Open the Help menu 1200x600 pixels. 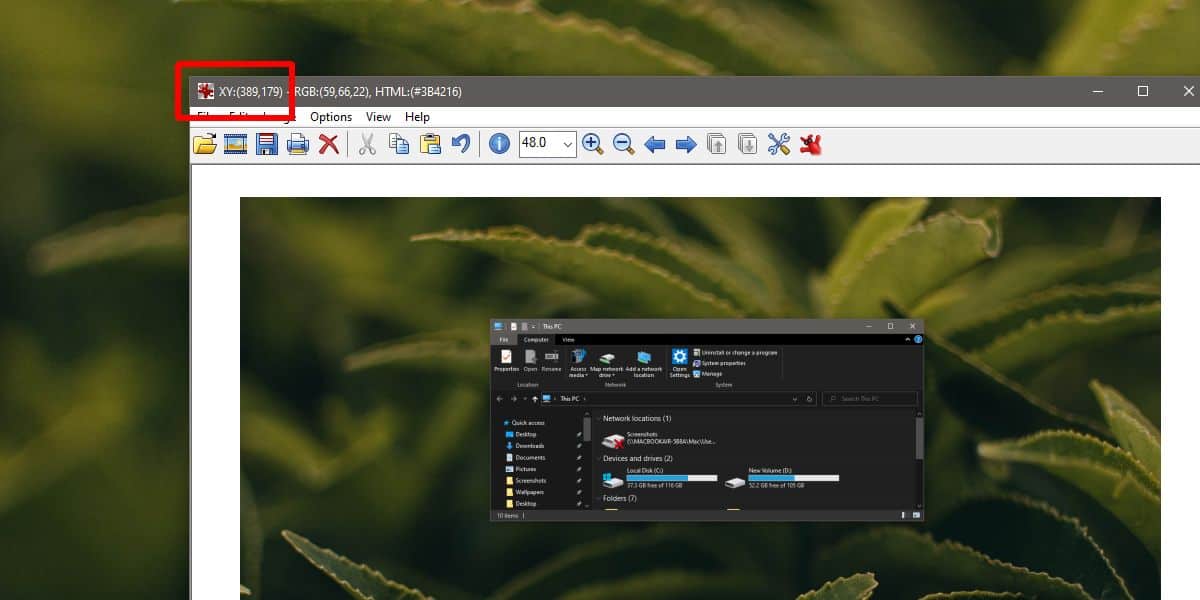(417, 117)
